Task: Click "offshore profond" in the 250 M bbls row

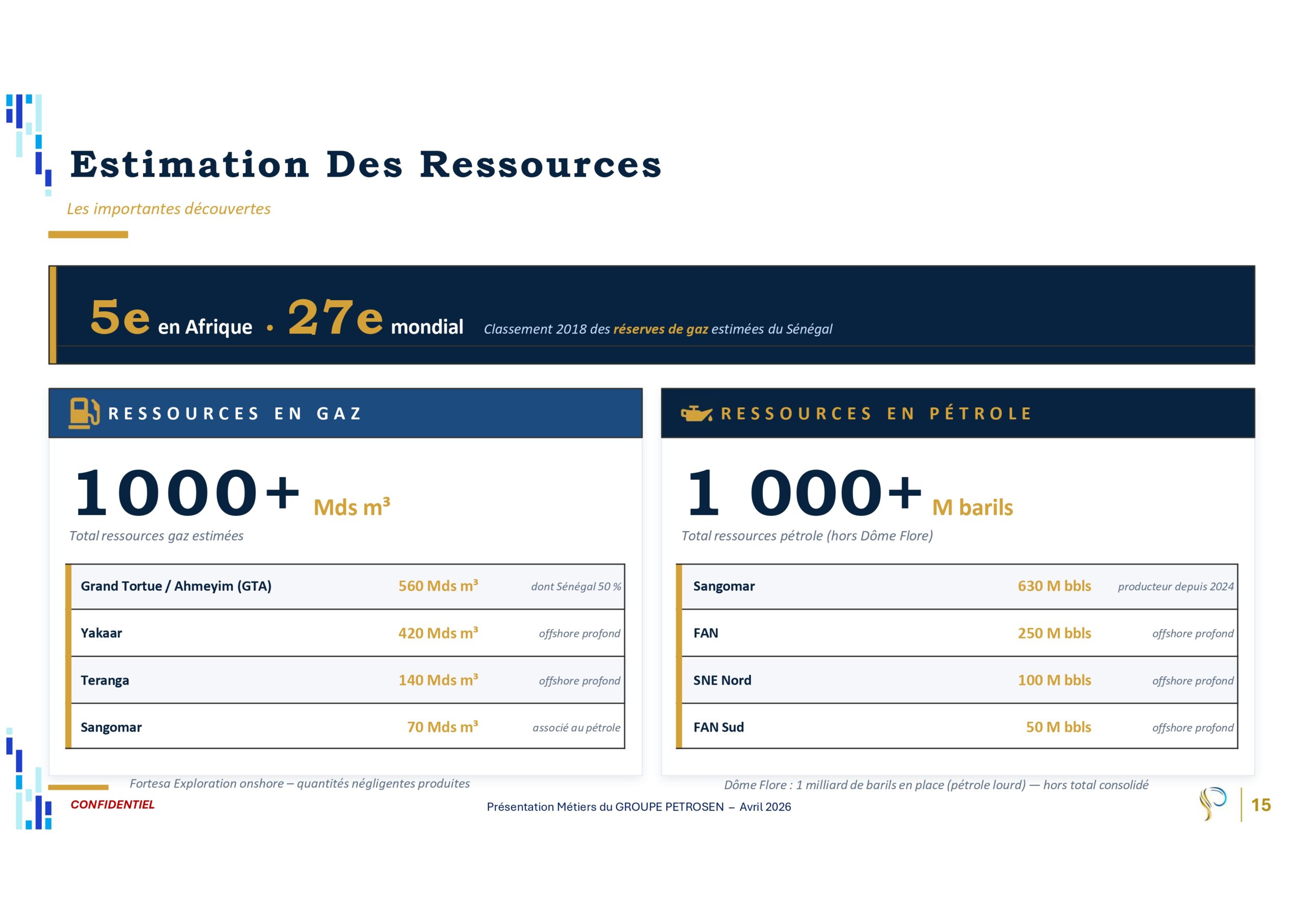Action: tap(1193, 634)
